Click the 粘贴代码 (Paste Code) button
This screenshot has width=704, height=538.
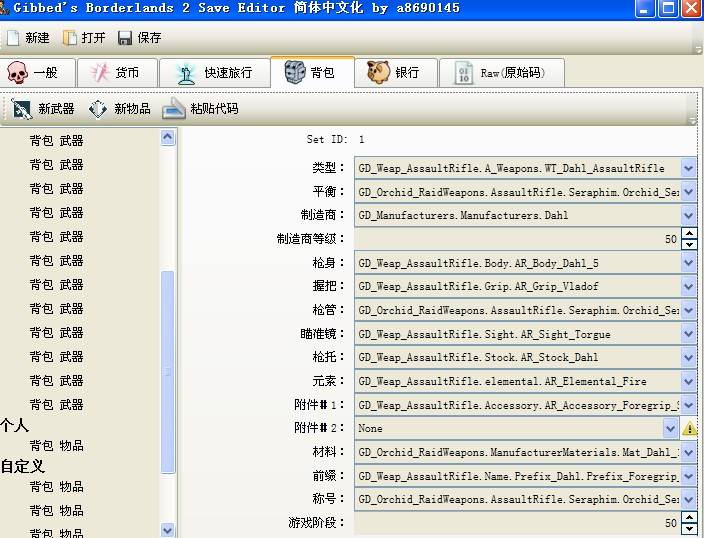(200, 109)
